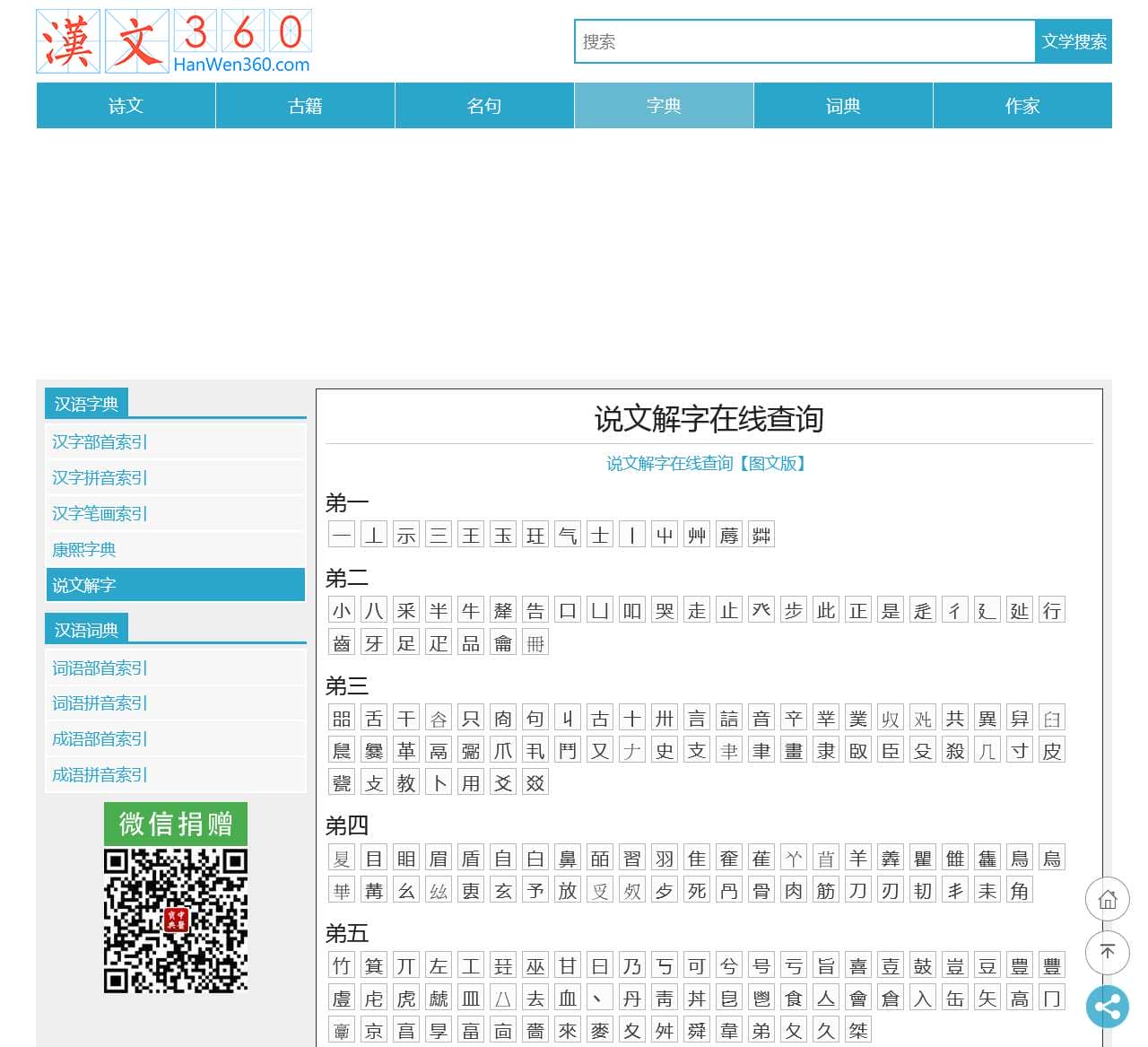Click the scroll-to-top arrow icon
1148x1047 pixels.
click(x=1108, y=953)
